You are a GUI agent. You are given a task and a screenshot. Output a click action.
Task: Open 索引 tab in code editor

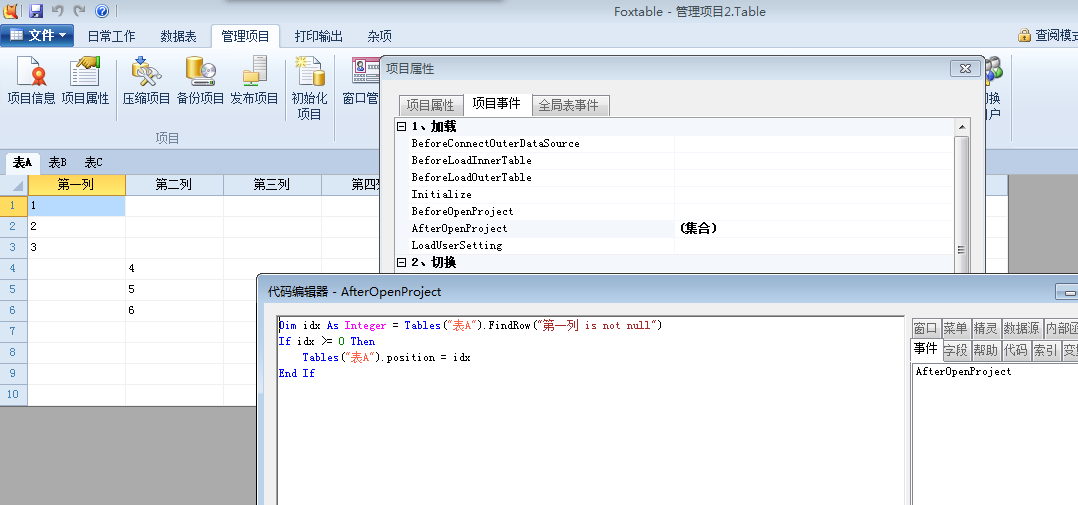pyautogui.click(x=1045, y=350)
